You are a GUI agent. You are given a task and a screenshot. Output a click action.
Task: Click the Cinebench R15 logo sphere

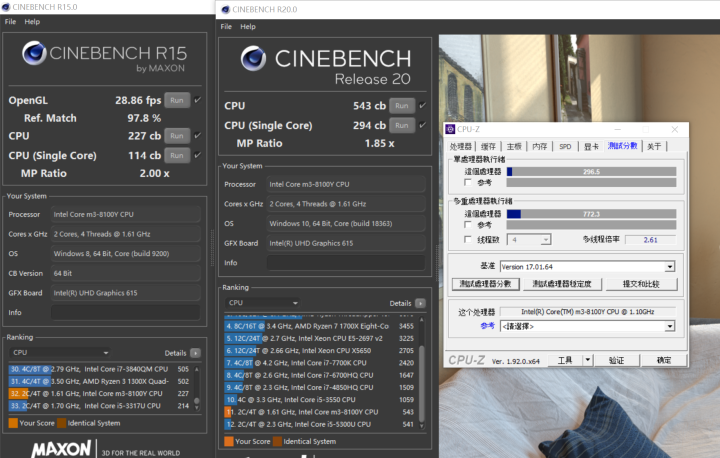(33, 55)
